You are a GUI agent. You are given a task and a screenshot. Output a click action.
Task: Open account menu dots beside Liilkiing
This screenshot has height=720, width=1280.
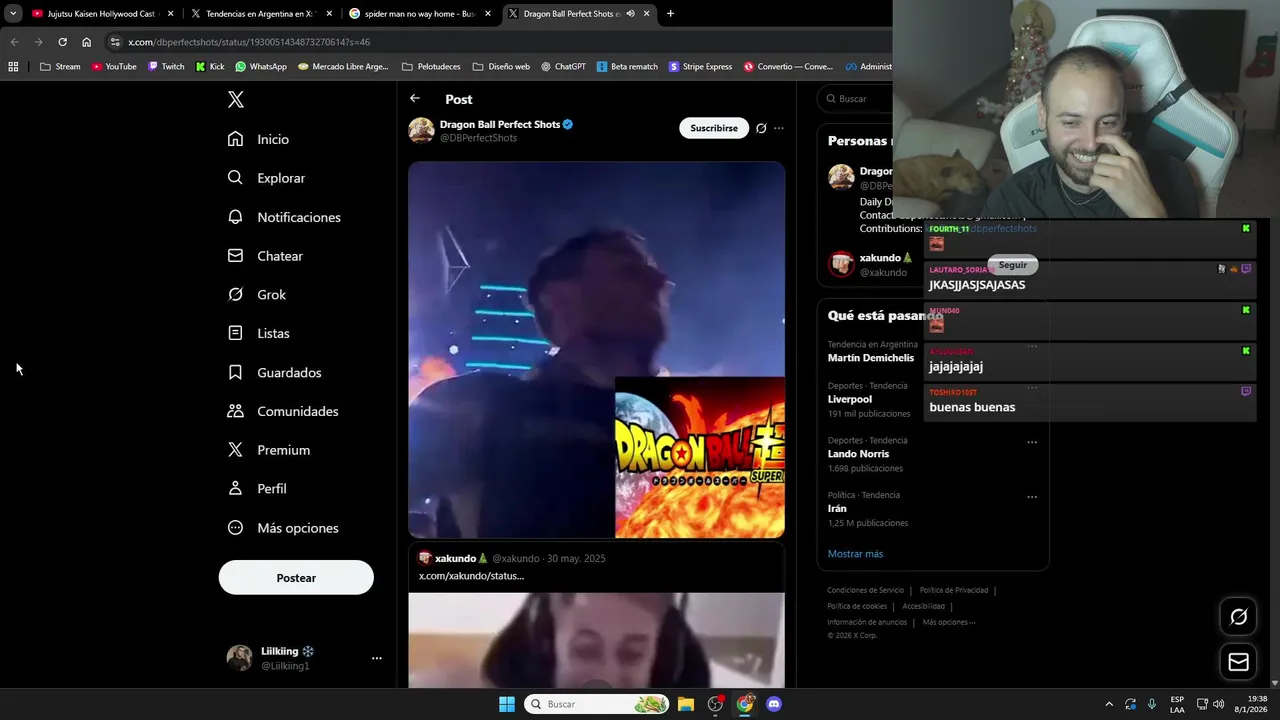point(377,658)
